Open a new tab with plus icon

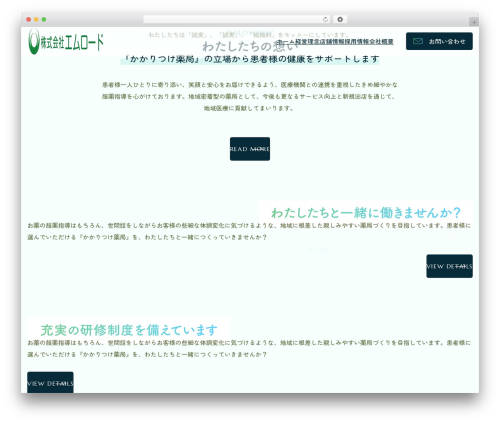[x=474, y=22]
